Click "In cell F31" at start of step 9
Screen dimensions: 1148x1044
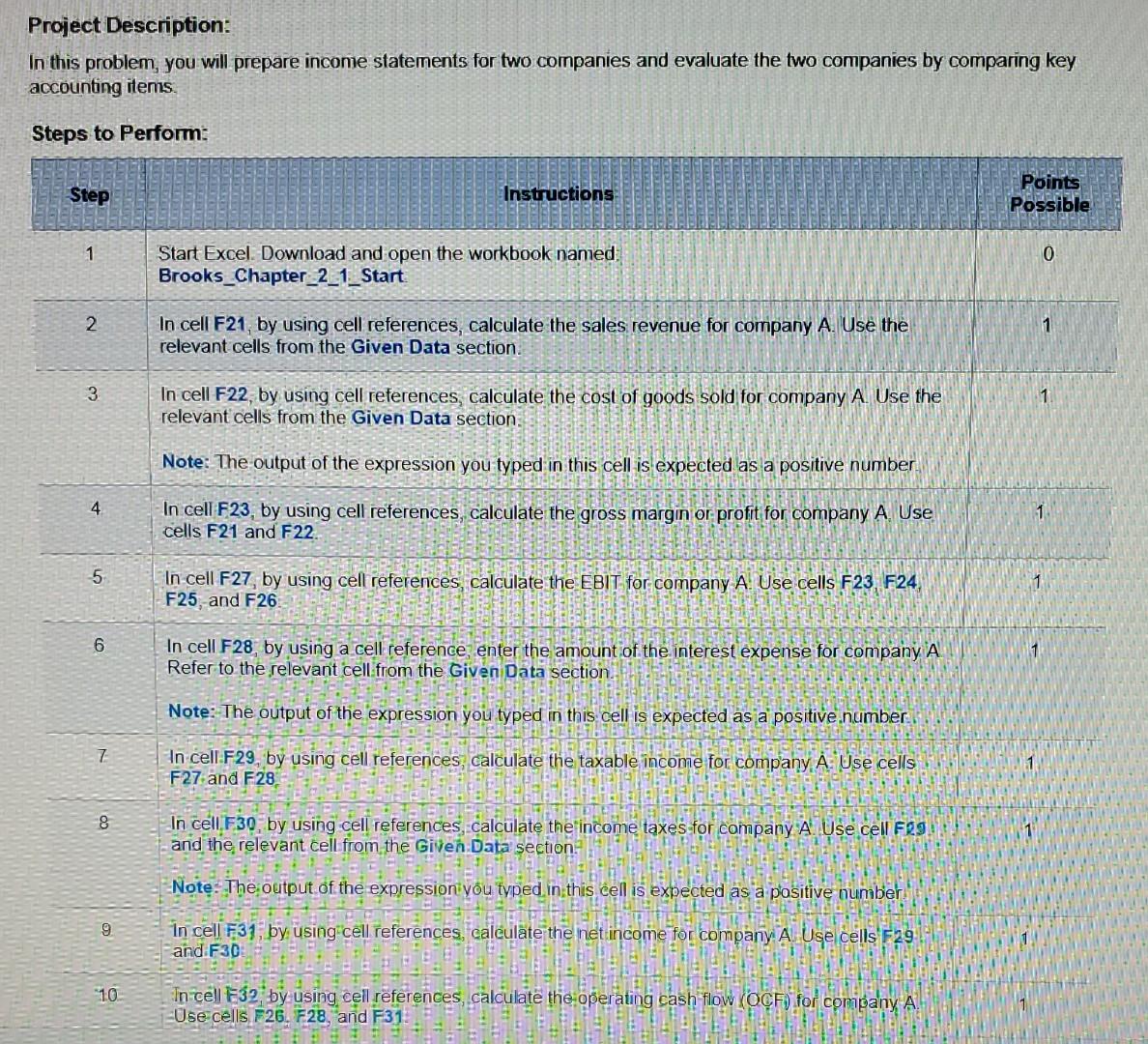215,931
